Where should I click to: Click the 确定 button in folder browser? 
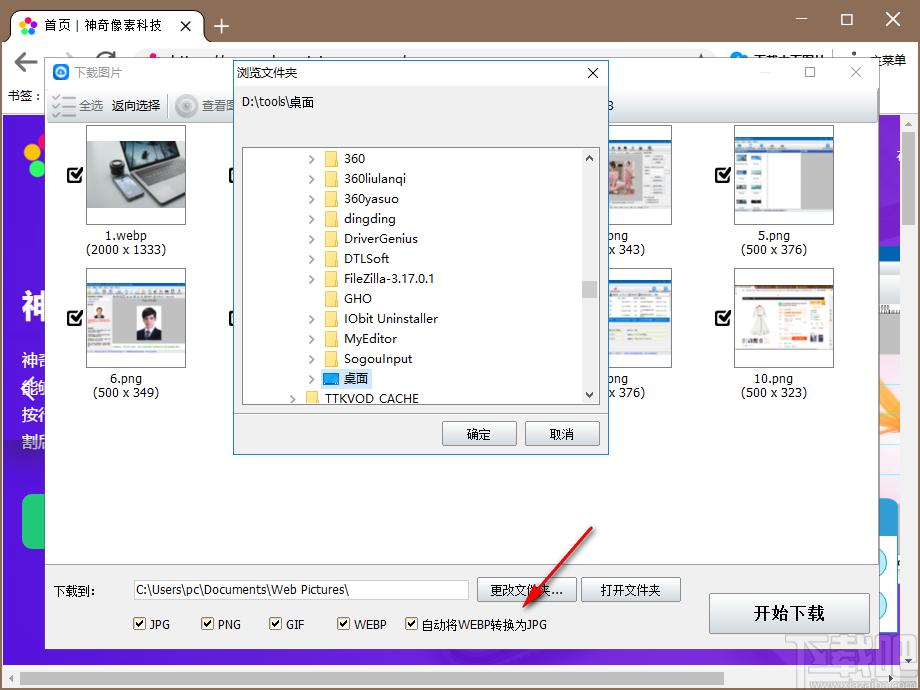pos(479,434)
